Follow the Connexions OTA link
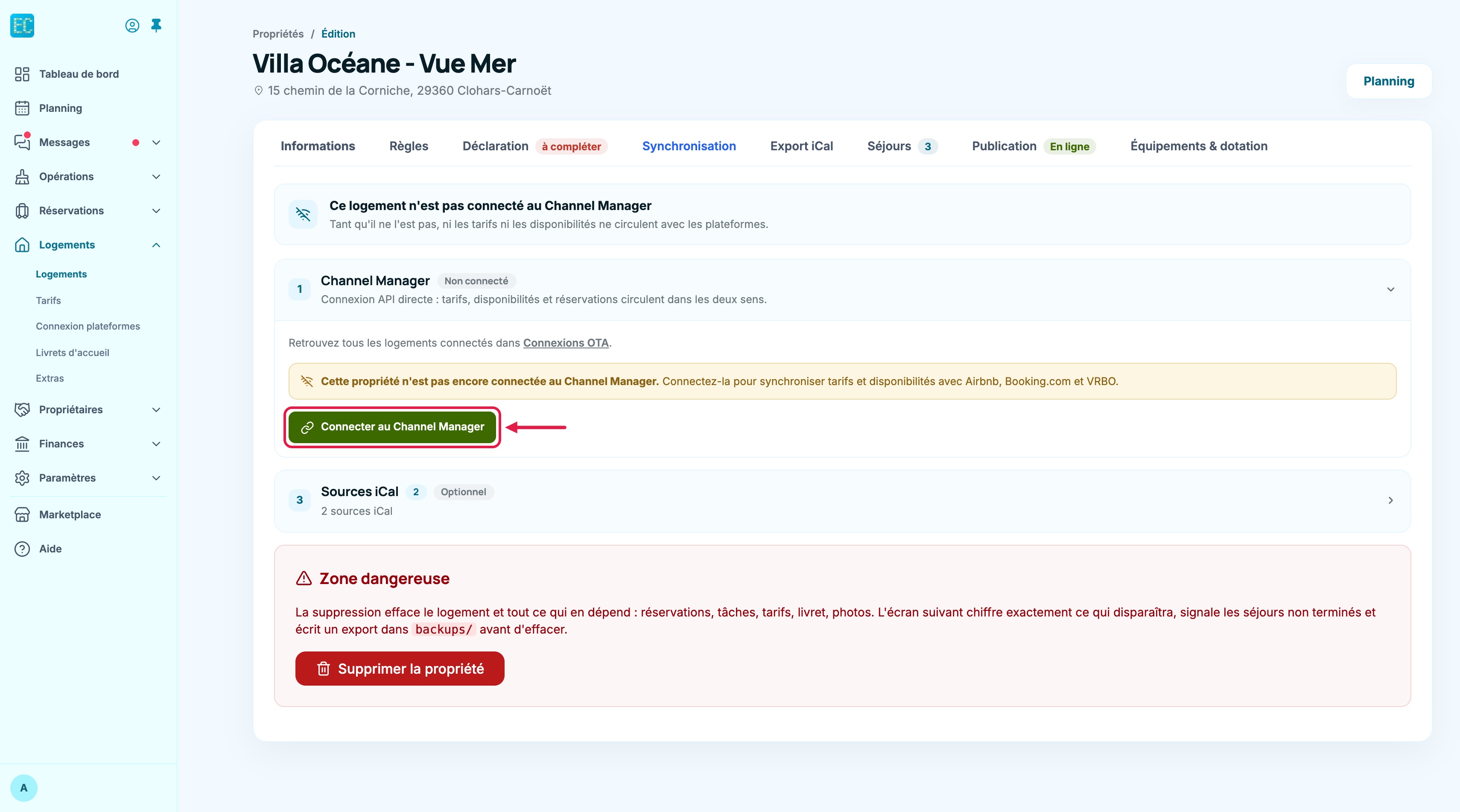Viewport: 1460px width, 812px height. (566, 343)
